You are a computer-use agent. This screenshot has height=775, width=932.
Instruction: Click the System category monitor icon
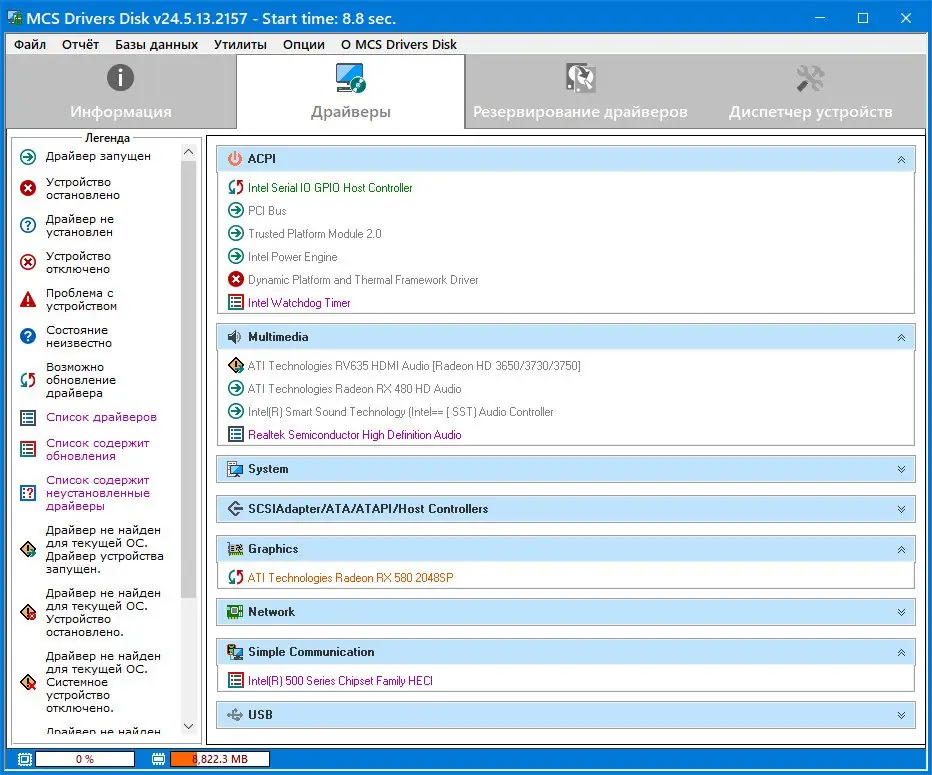(x=235, y=469)
